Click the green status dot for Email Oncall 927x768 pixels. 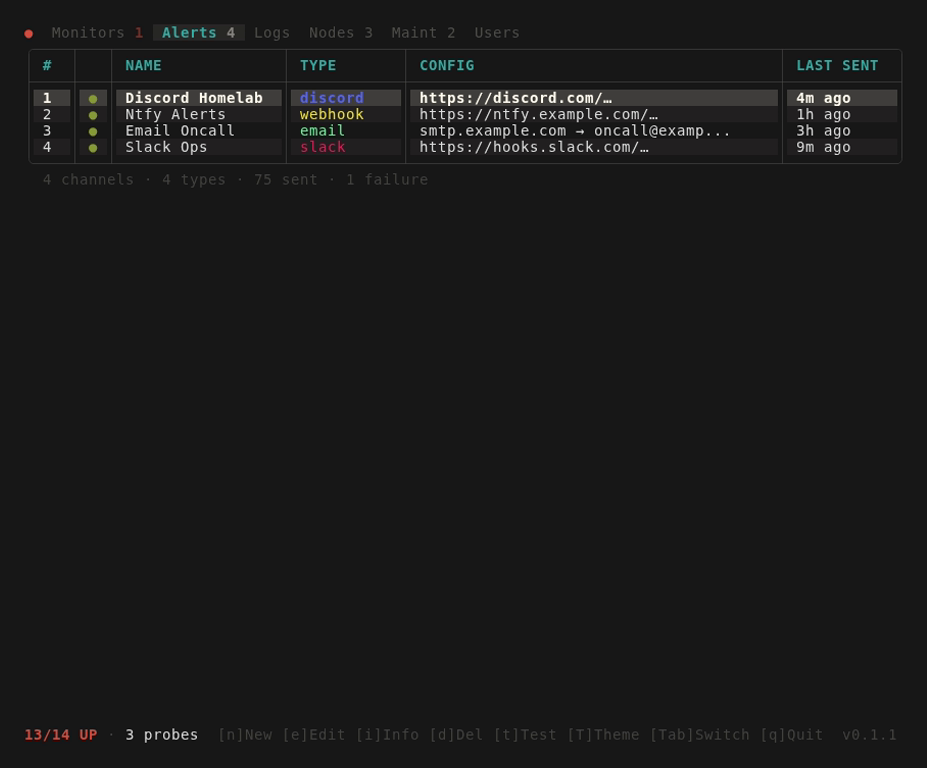point(93,132)
